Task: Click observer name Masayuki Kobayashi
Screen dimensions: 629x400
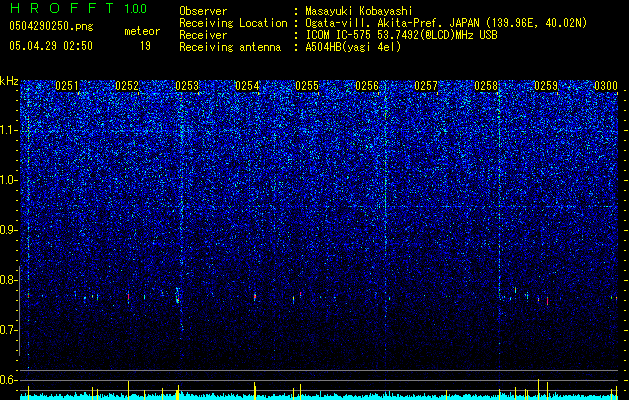Action: [359, 11]
